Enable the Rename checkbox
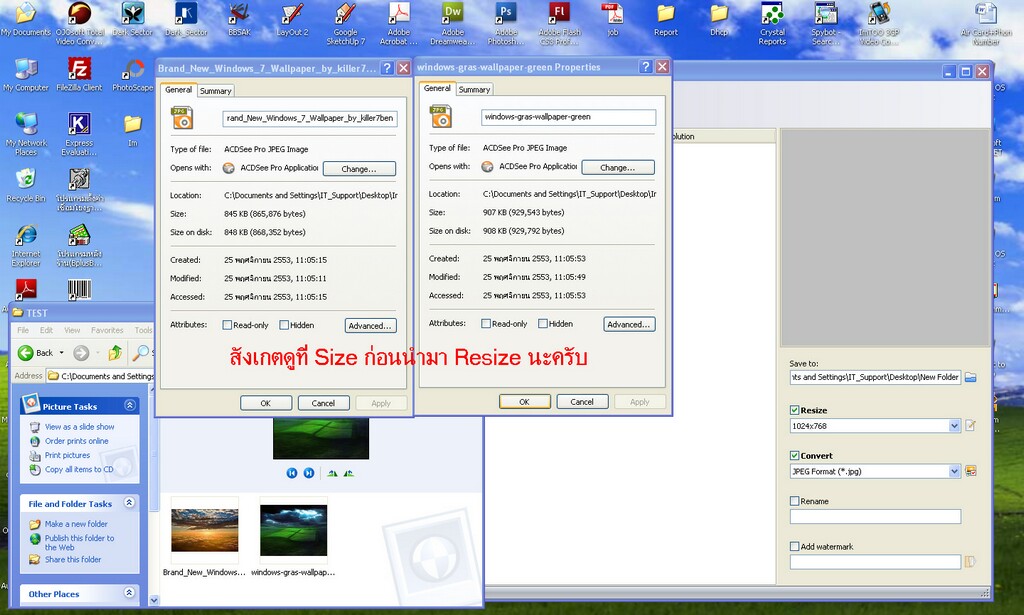The image size is (1024, 615). (x=795, y=501)
